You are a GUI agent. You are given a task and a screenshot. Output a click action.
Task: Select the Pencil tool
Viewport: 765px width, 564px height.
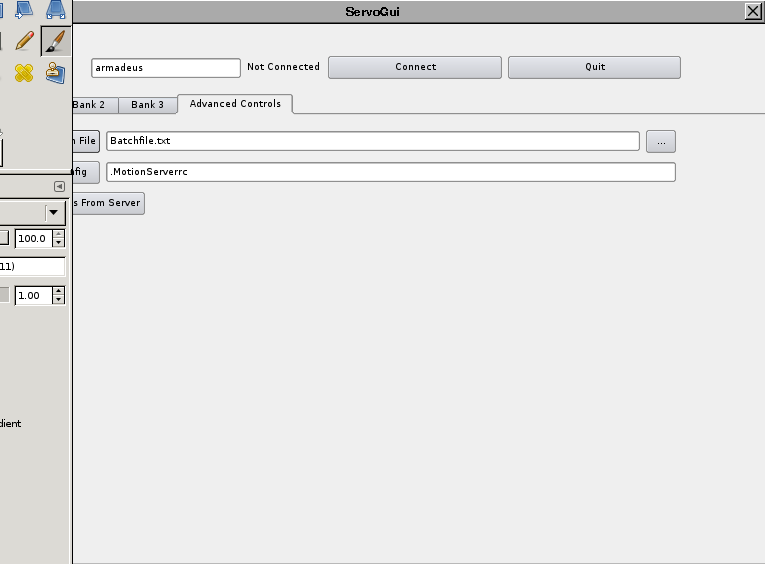click(24, 42)
